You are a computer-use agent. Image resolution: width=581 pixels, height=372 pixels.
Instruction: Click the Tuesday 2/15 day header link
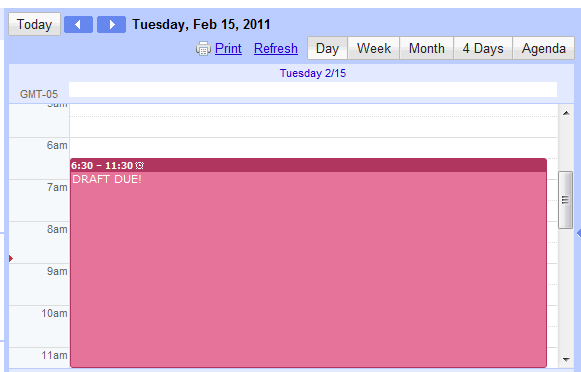click(313, 73)
